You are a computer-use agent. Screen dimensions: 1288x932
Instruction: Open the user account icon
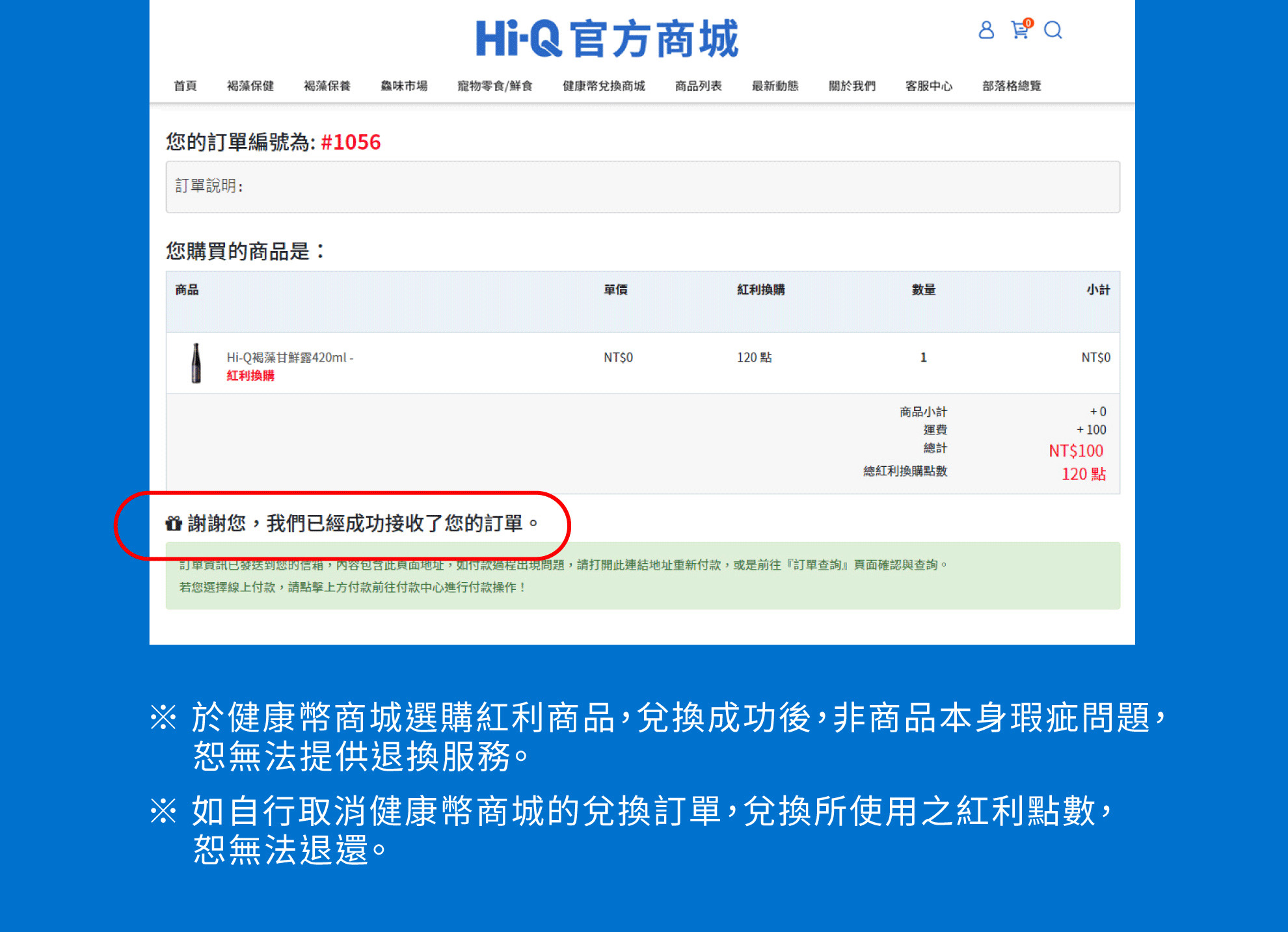tap(986, 30)
